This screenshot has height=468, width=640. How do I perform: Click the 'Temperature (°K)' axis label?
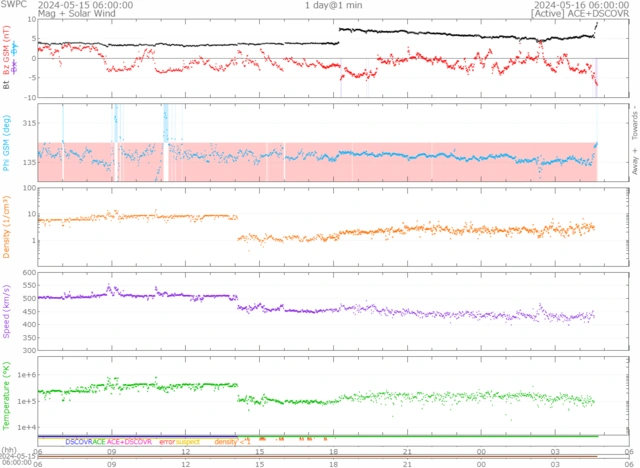click(x=7, y=396)
